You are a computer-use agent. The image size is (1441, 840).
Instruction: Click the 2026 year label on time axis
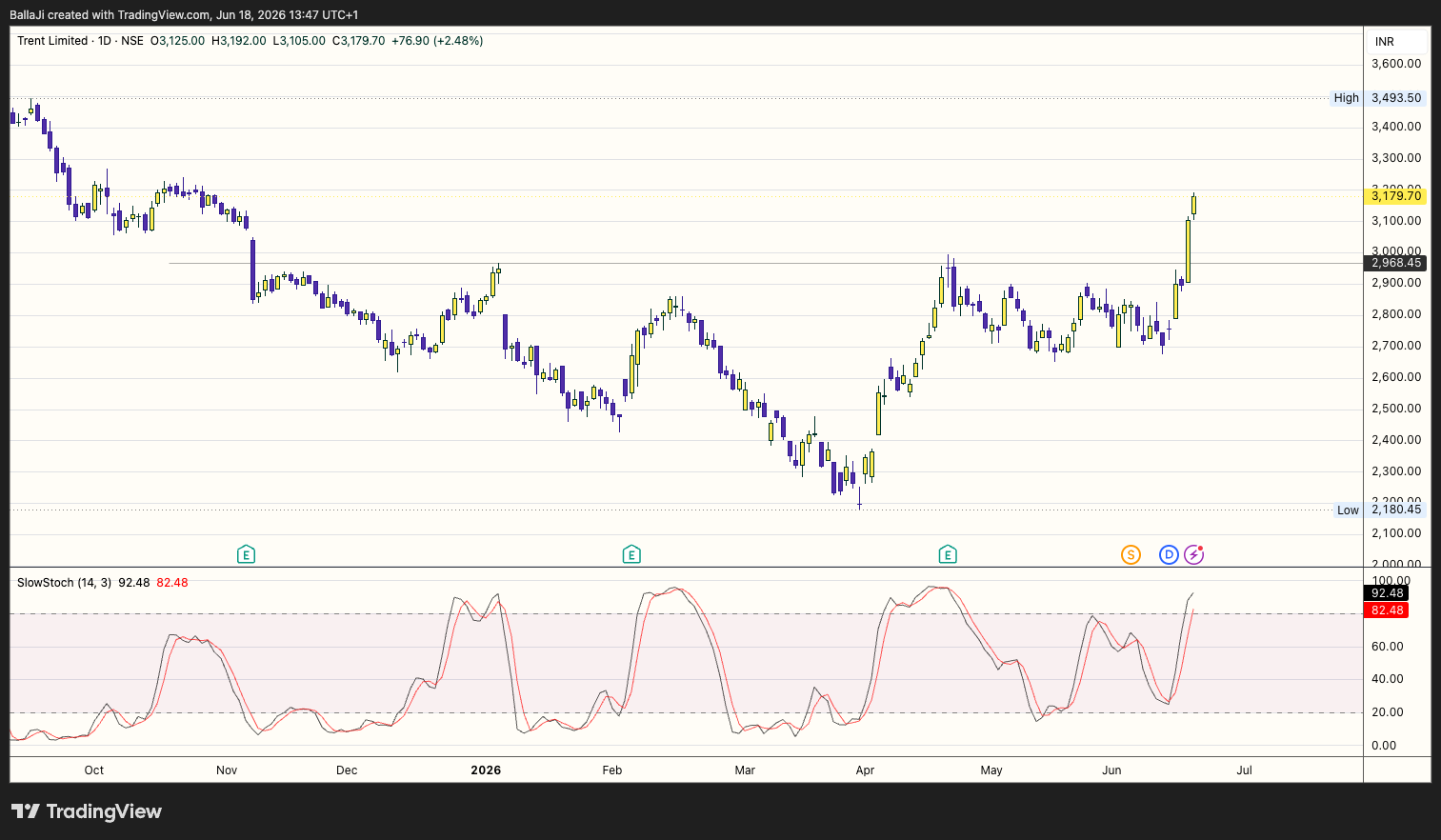click(x=486, y=770)
